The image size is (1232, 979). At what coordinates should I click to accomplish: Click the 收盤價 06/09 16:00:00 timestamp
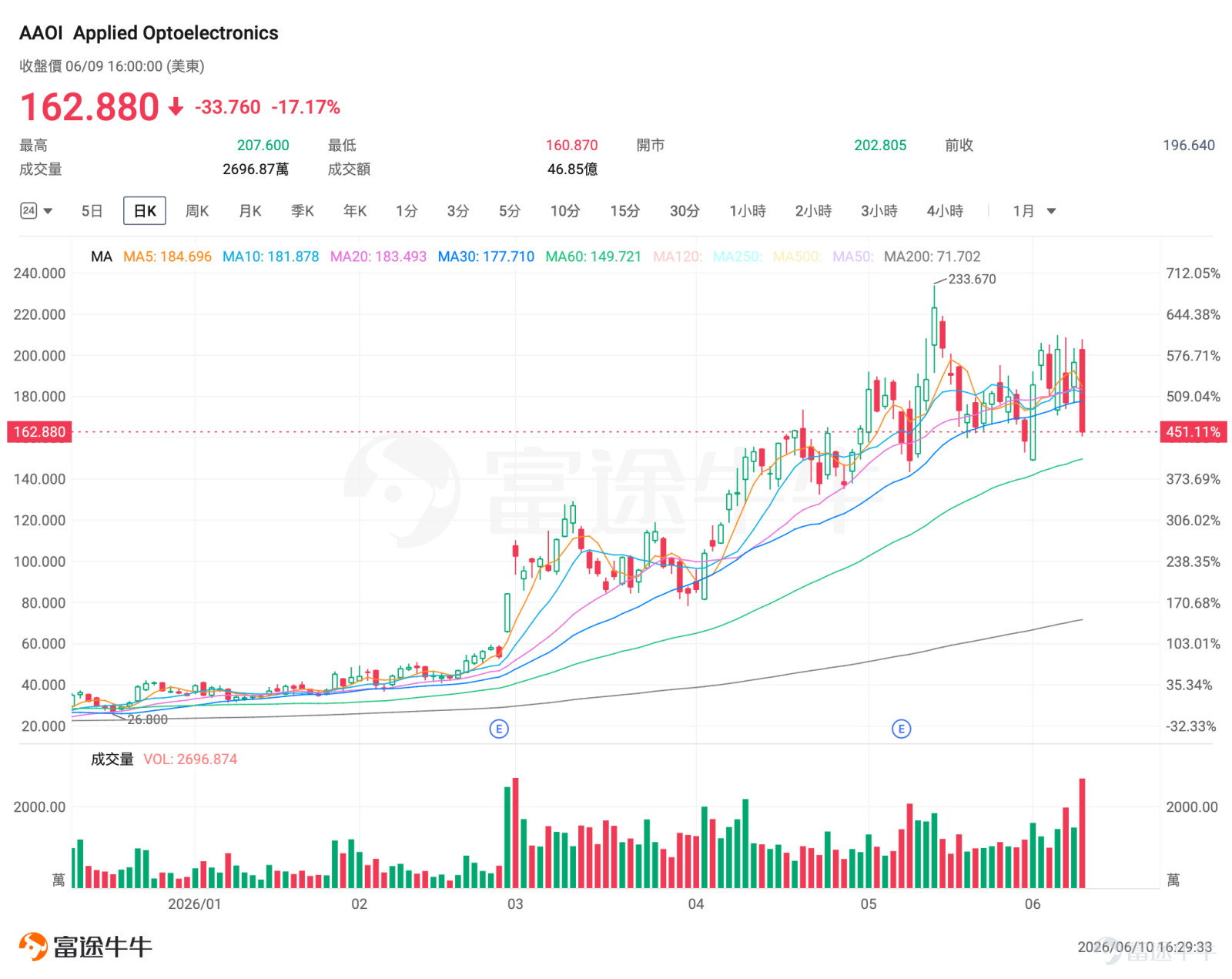click(x=112, y=66)
